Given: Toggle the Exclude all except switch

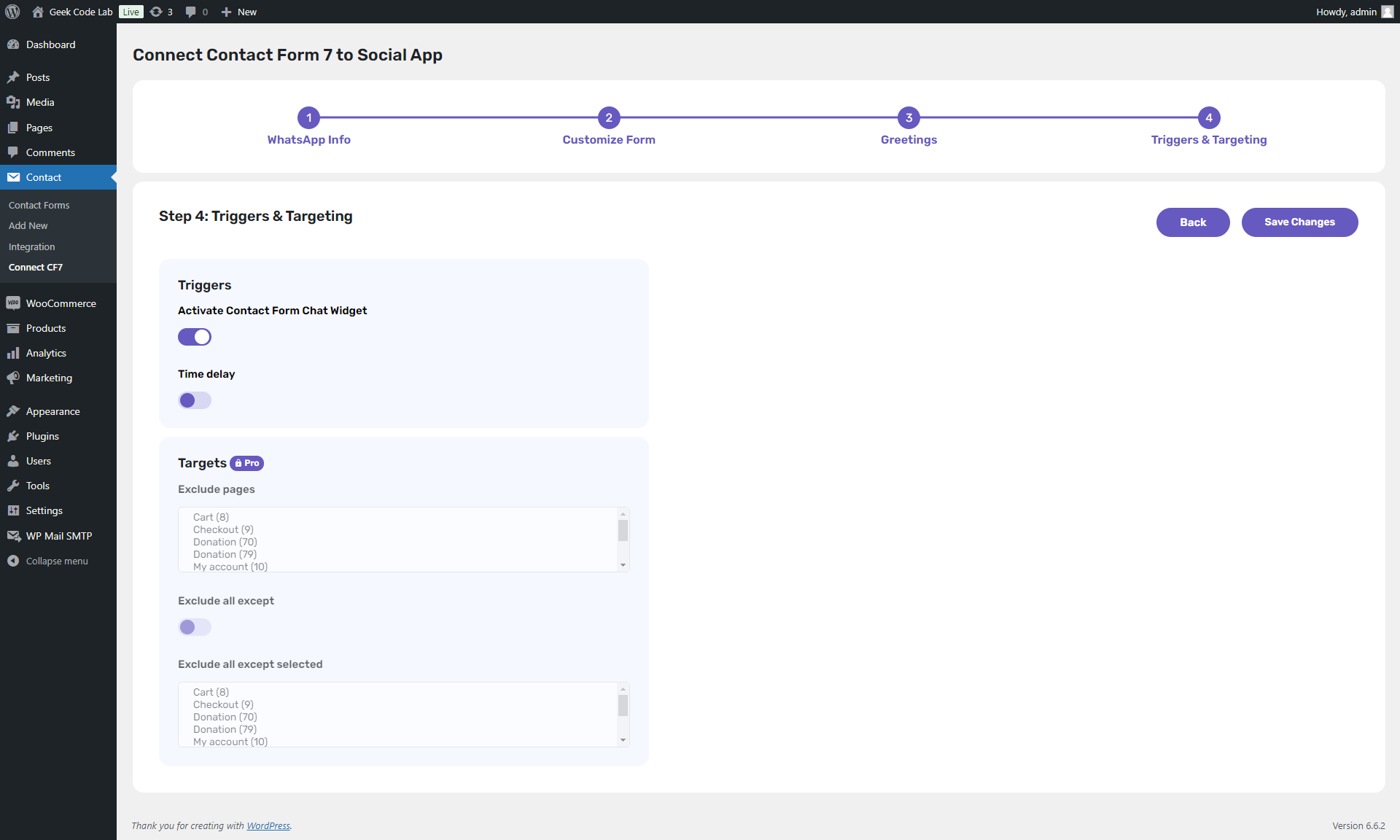Looking at the screenshot, I should click(195, 627).
